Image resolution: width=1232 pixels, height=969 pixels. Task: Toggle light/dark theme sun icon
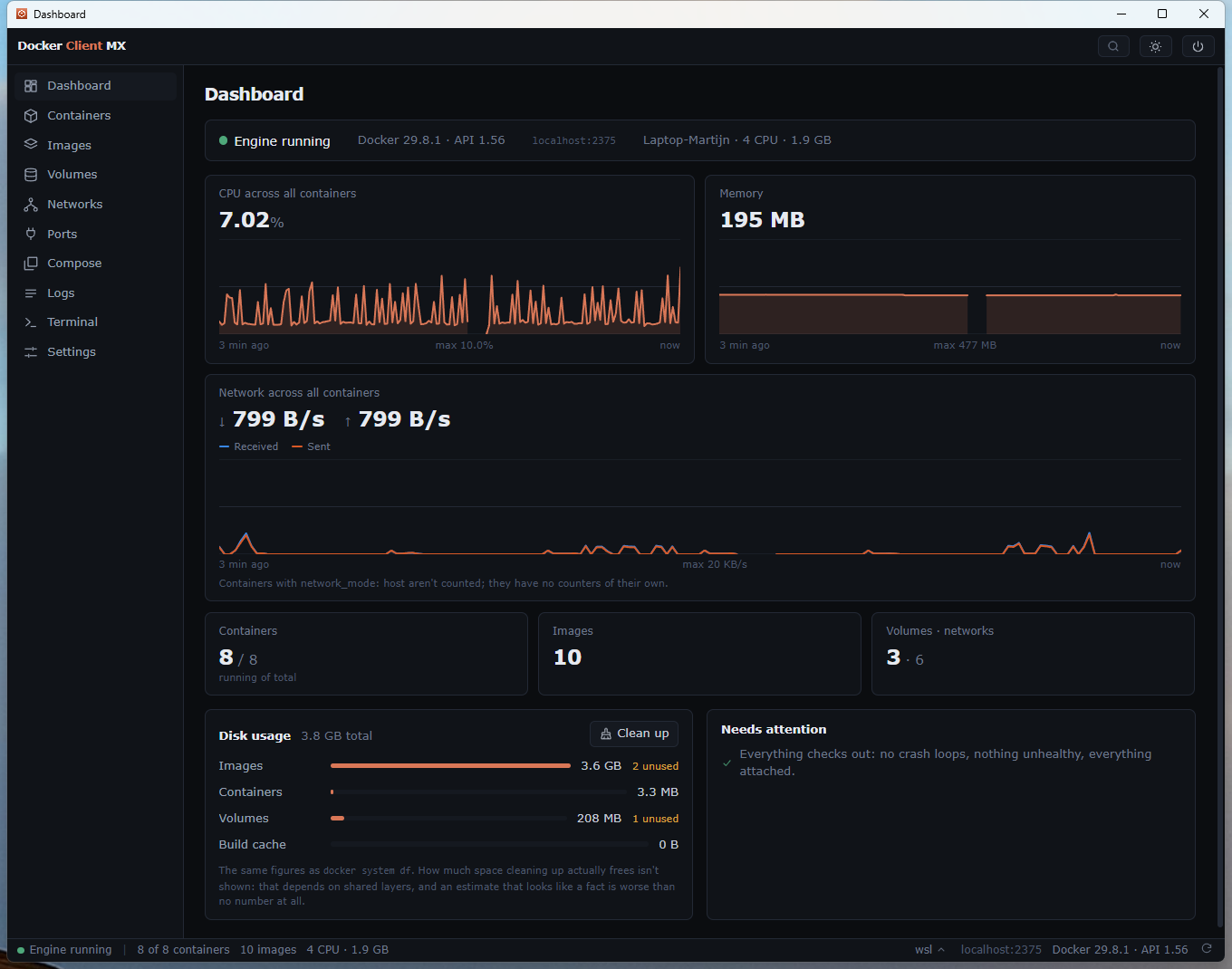pyautogui.click(x=1155, y=46)
